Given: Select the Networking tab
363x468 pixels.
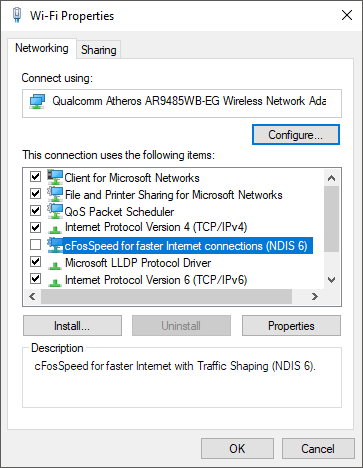Looking at the screenshot, I should pyautogui.click(x=42, y=48).
